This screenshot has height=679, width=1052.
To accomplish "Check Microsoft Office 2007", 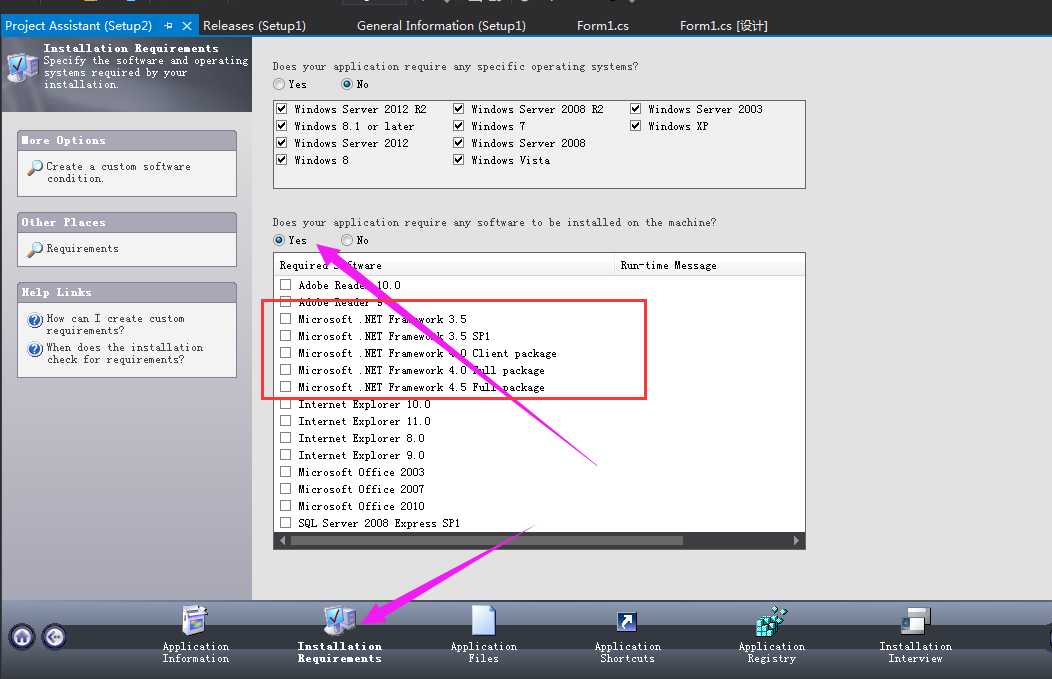I will pyautogui.click(x=286, y=488).
